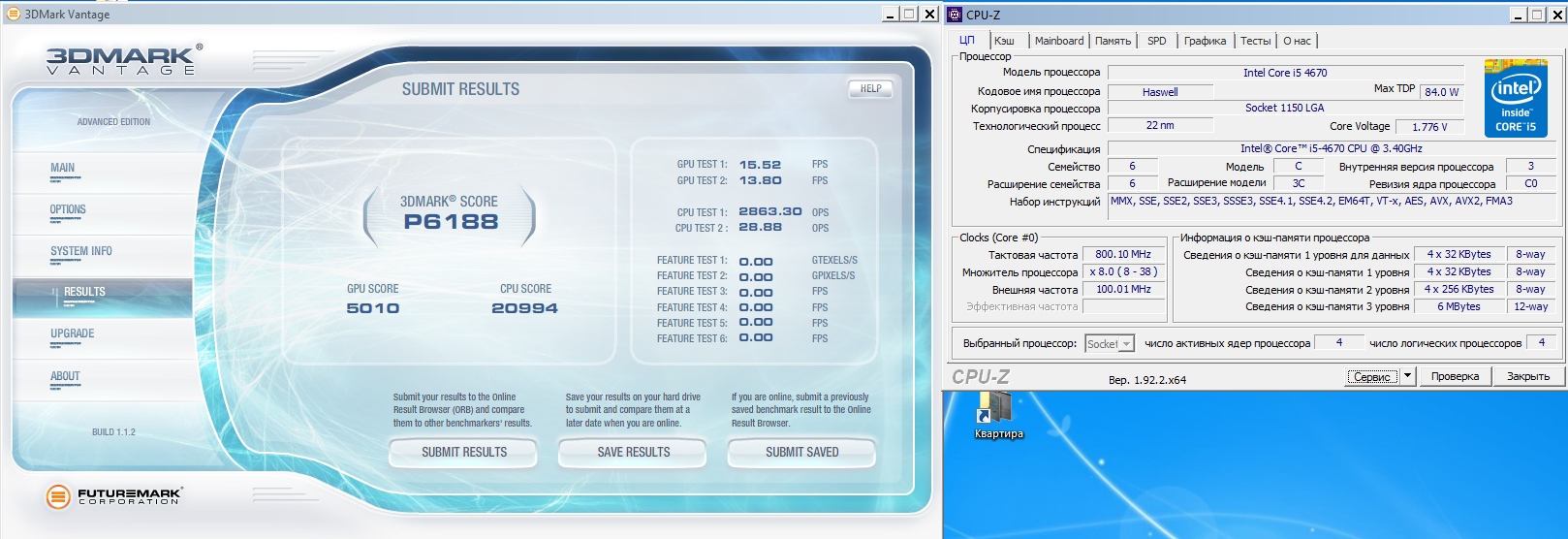Click the 800.10 MHz core speed field
Image resolution: width=1568 pixels, height=539 pixels.
click(1123, 254)
